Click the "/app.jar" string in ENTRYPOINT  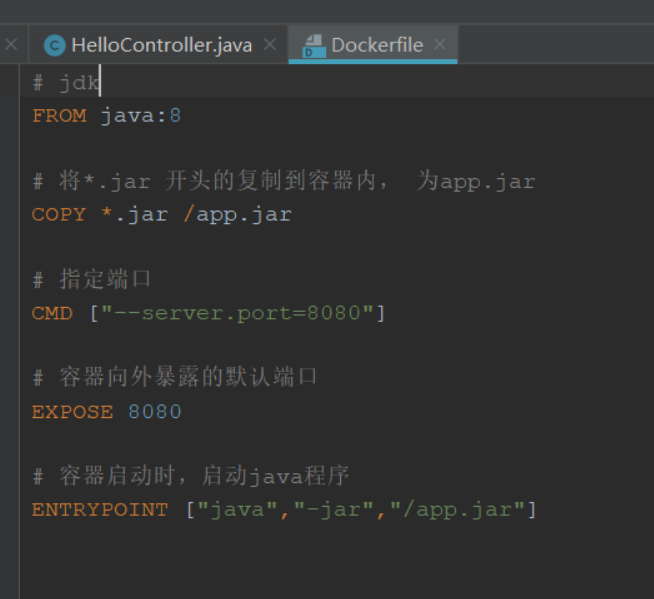(458, 510)
